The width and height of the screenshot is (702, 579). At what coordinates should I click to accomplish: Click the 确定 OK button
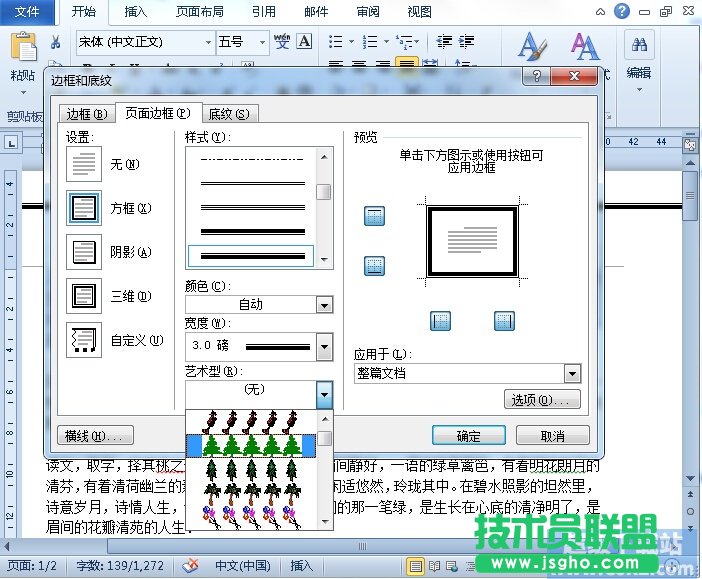[468, 436]
